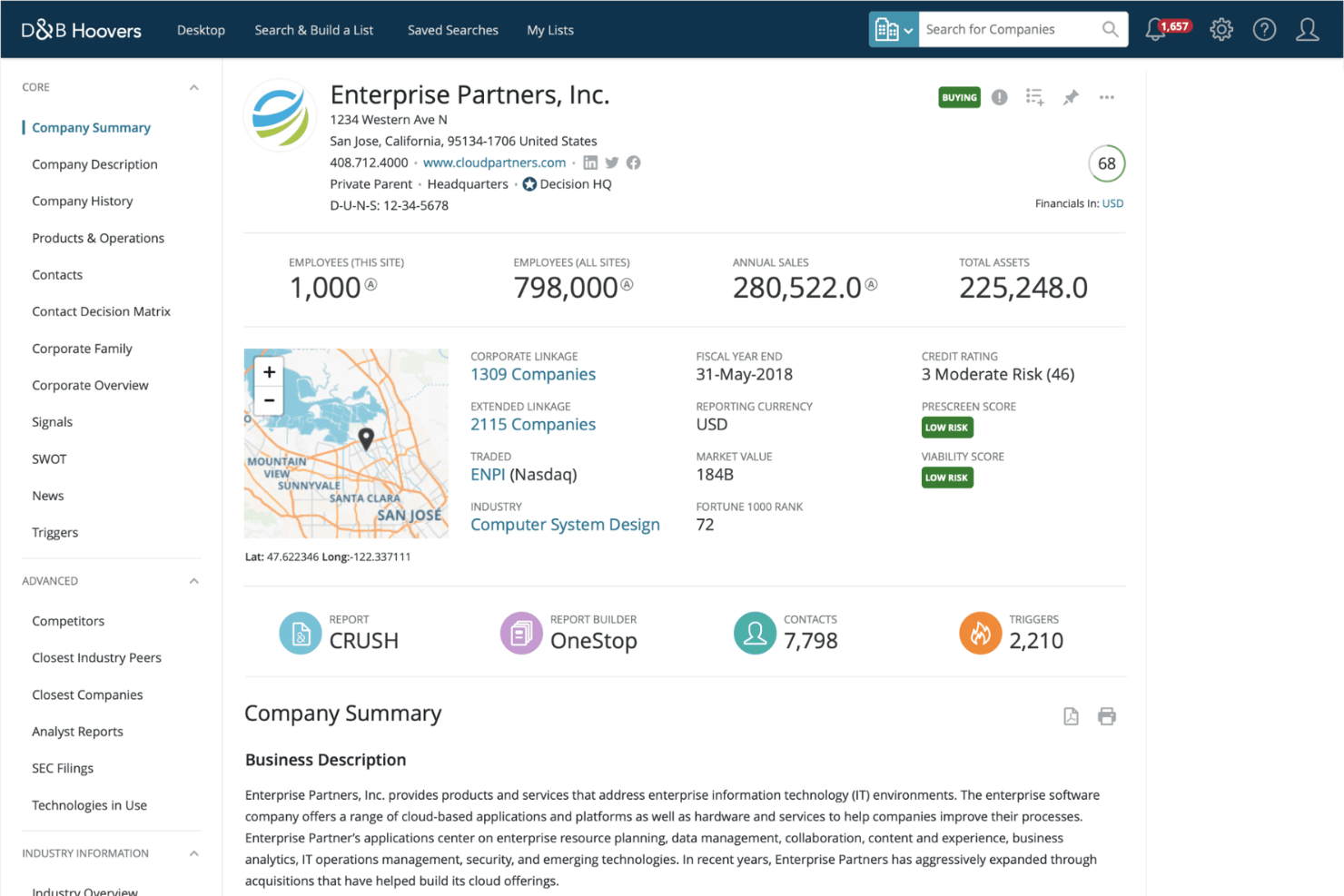Open 2115 Companies extended linkage
The image size is (1344, 896).
[533, 424]
